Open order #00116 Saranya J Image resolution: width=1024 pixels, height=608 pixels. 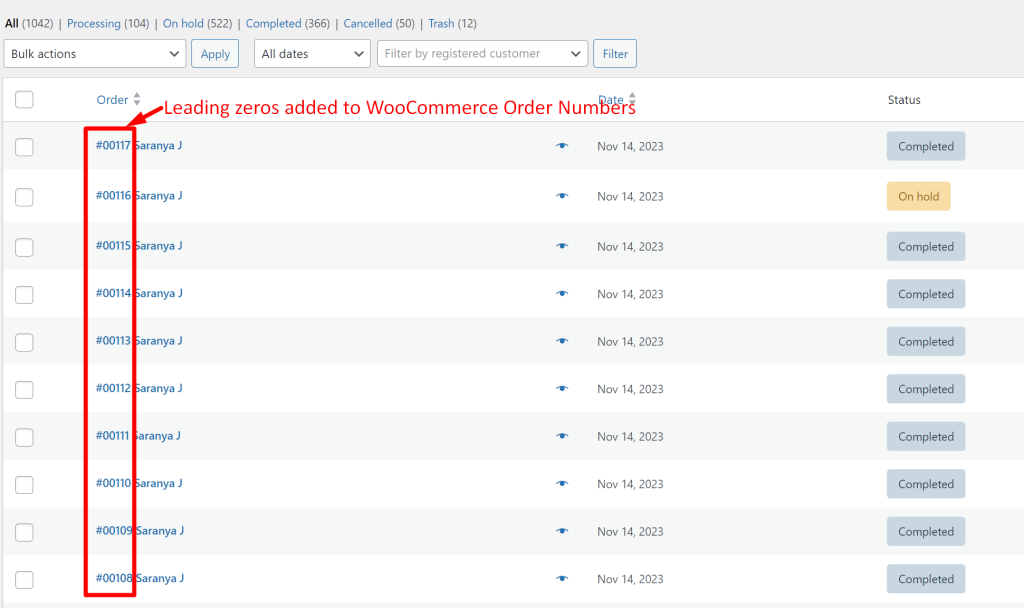(139, 195)
